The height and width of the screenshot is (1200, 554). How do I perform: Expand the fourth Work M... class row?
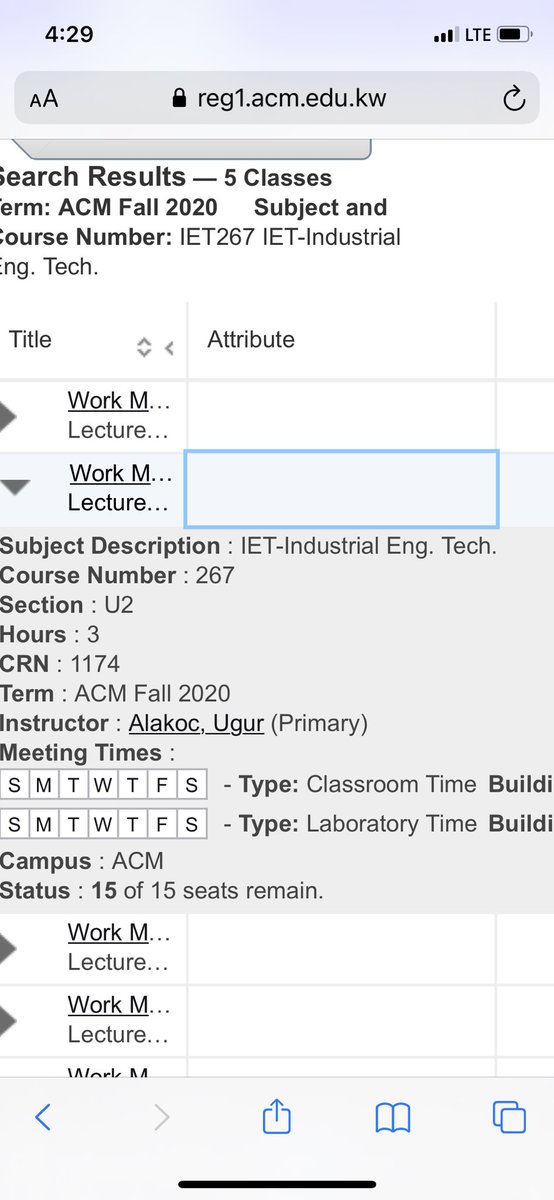[8, 1019]
